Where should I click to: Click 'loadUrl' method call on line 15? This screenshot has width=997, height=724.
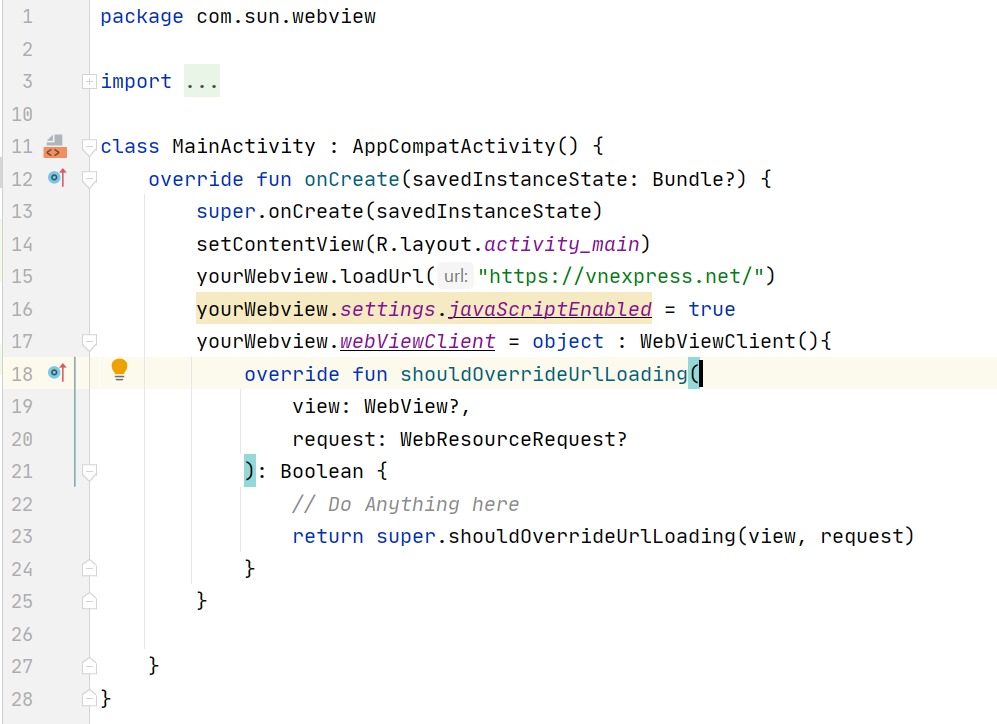(x=382, y=276)
